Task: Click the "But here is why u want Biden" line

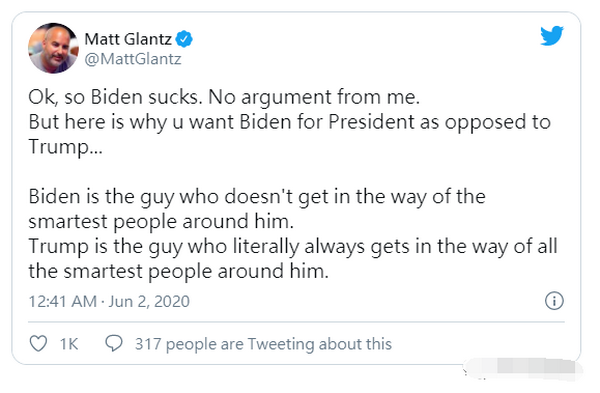Action: pos(290,122)
